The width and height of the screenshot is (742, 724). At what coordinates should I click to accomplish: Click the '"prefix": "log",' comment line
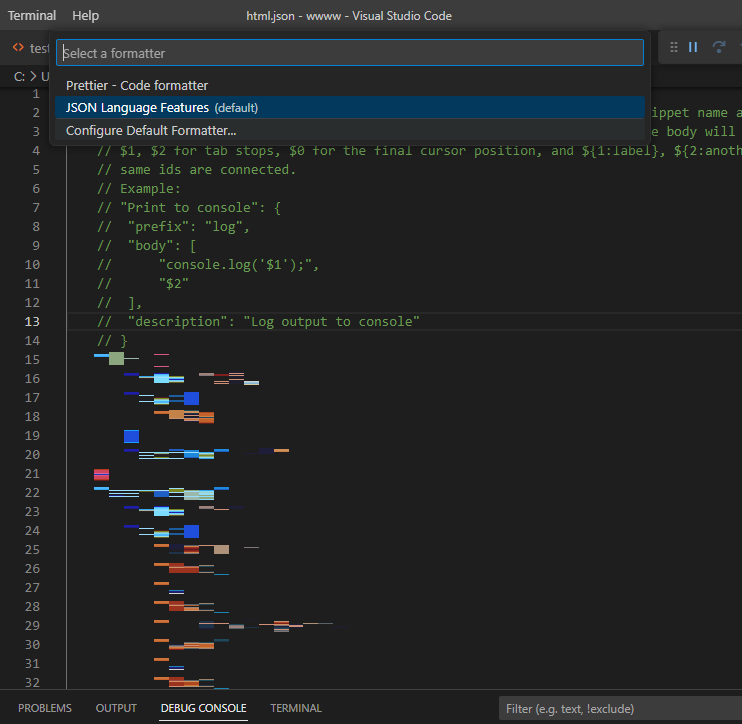point(173,226)
